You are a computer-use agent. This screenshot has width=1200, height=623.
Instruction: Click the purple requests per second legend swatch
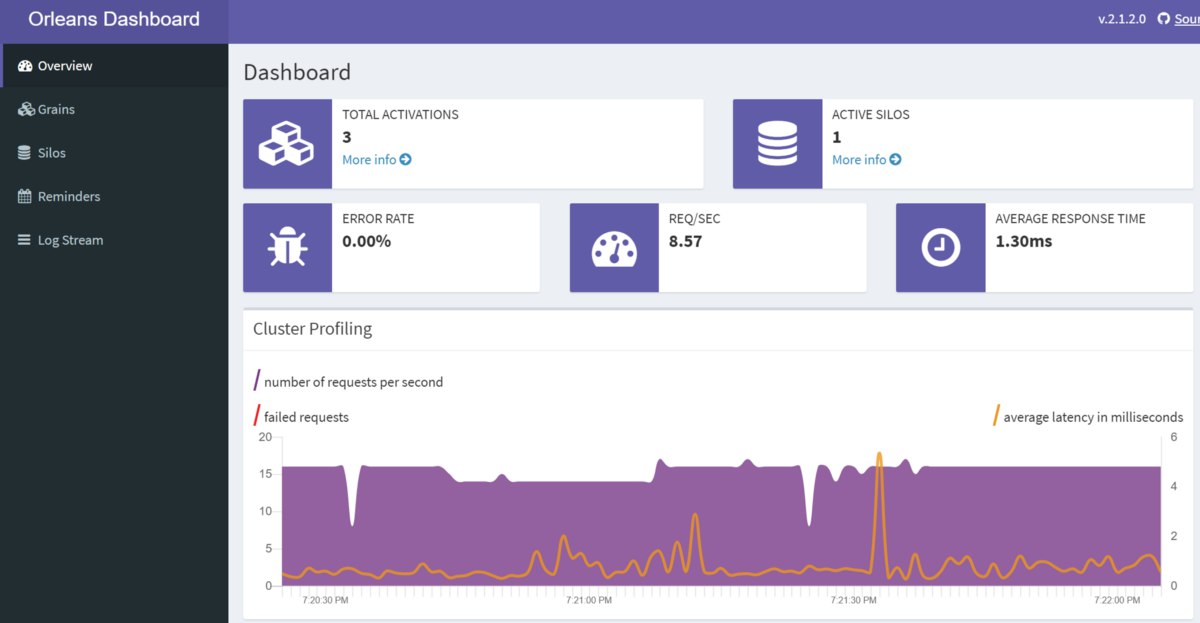[257, 380]
